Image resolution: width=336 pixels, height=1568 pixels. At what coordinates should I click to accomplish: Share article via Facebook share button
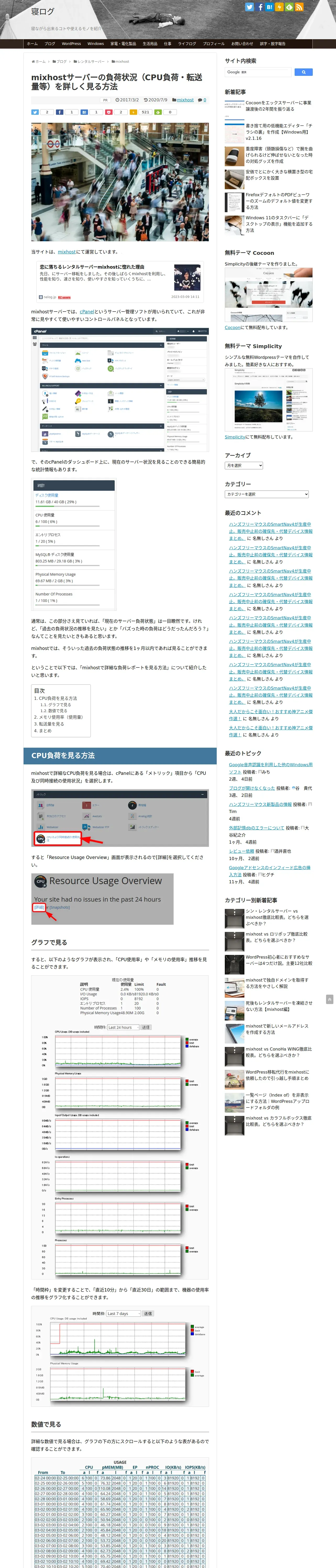tap(60, 112)
